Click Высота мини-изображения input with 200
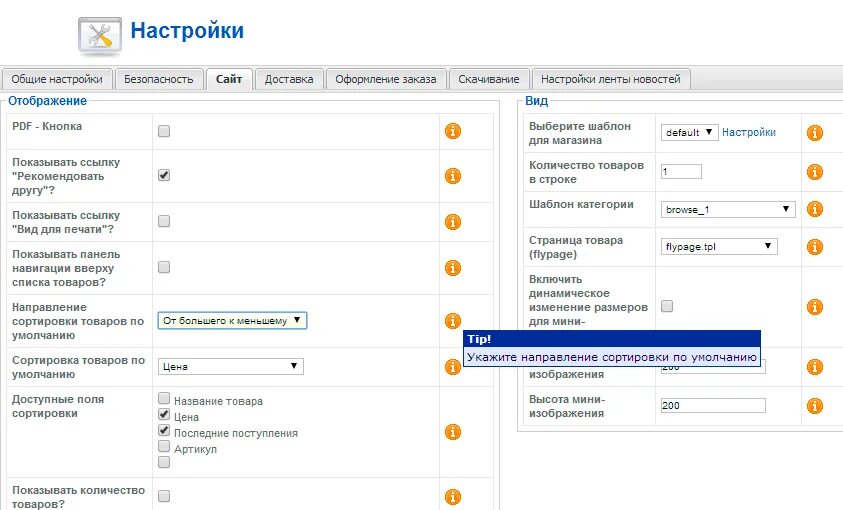 [713, 405]
